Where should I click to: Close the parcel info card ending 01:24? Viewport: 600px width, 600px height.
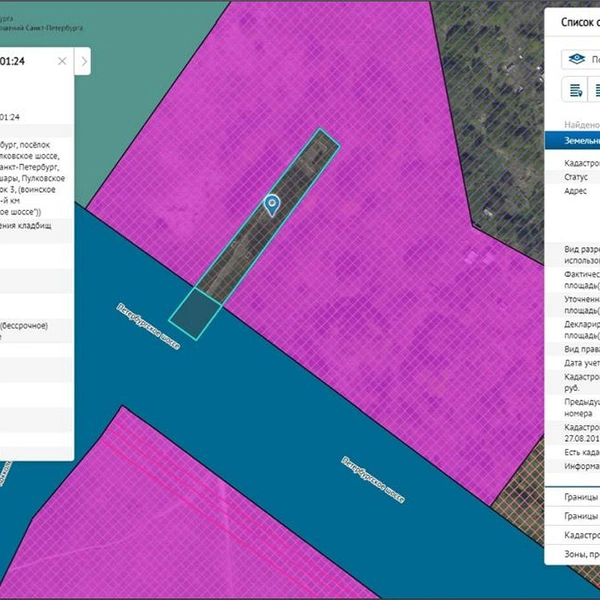point(62,61)
